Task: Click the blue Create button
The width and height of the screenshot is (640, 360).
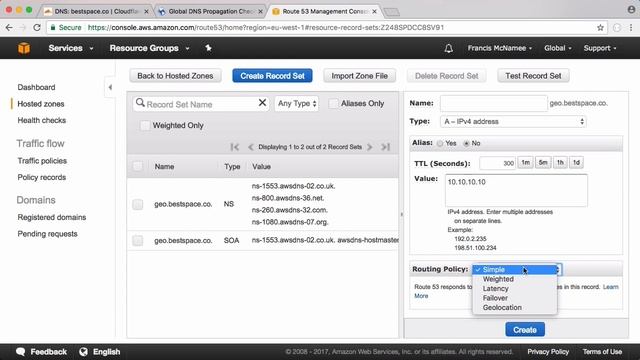Action: [525, 330]
